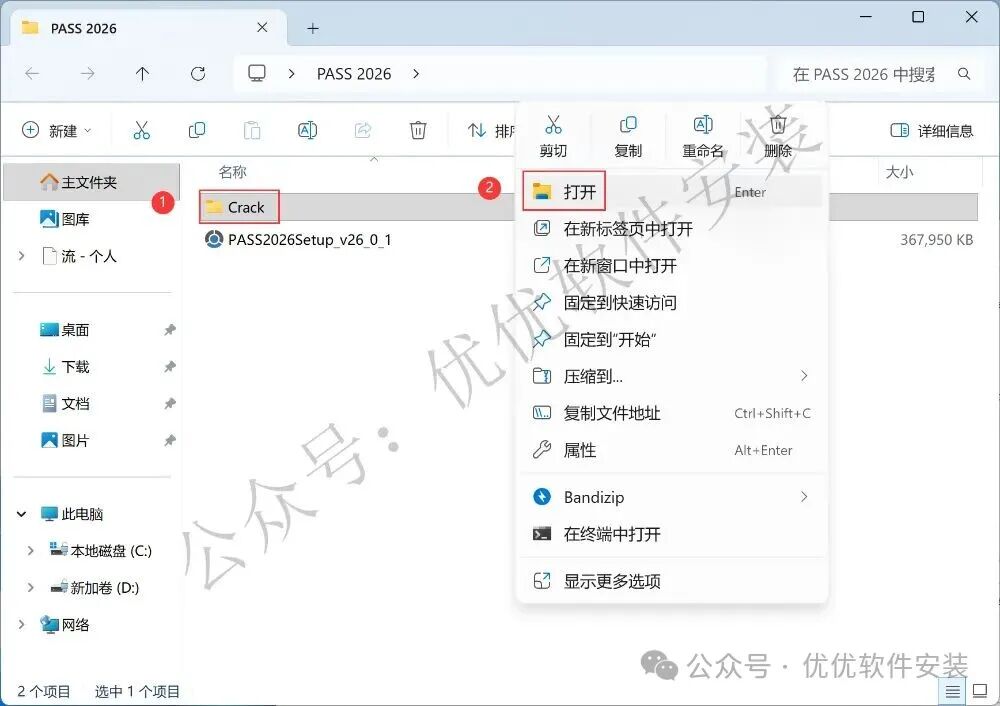The width and height of the screenshot is (1000, 706).
Task: Click the This PC monitor breadcrumb icon
Action: 257,74
